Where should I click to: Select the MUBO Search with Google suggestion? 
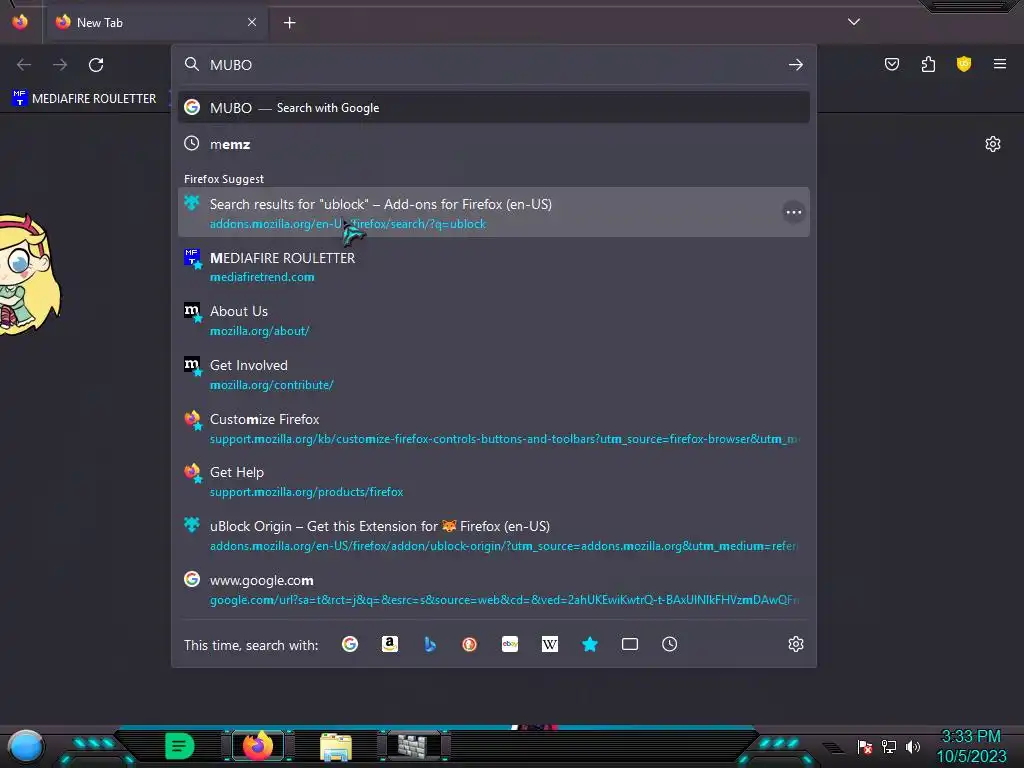494,108
